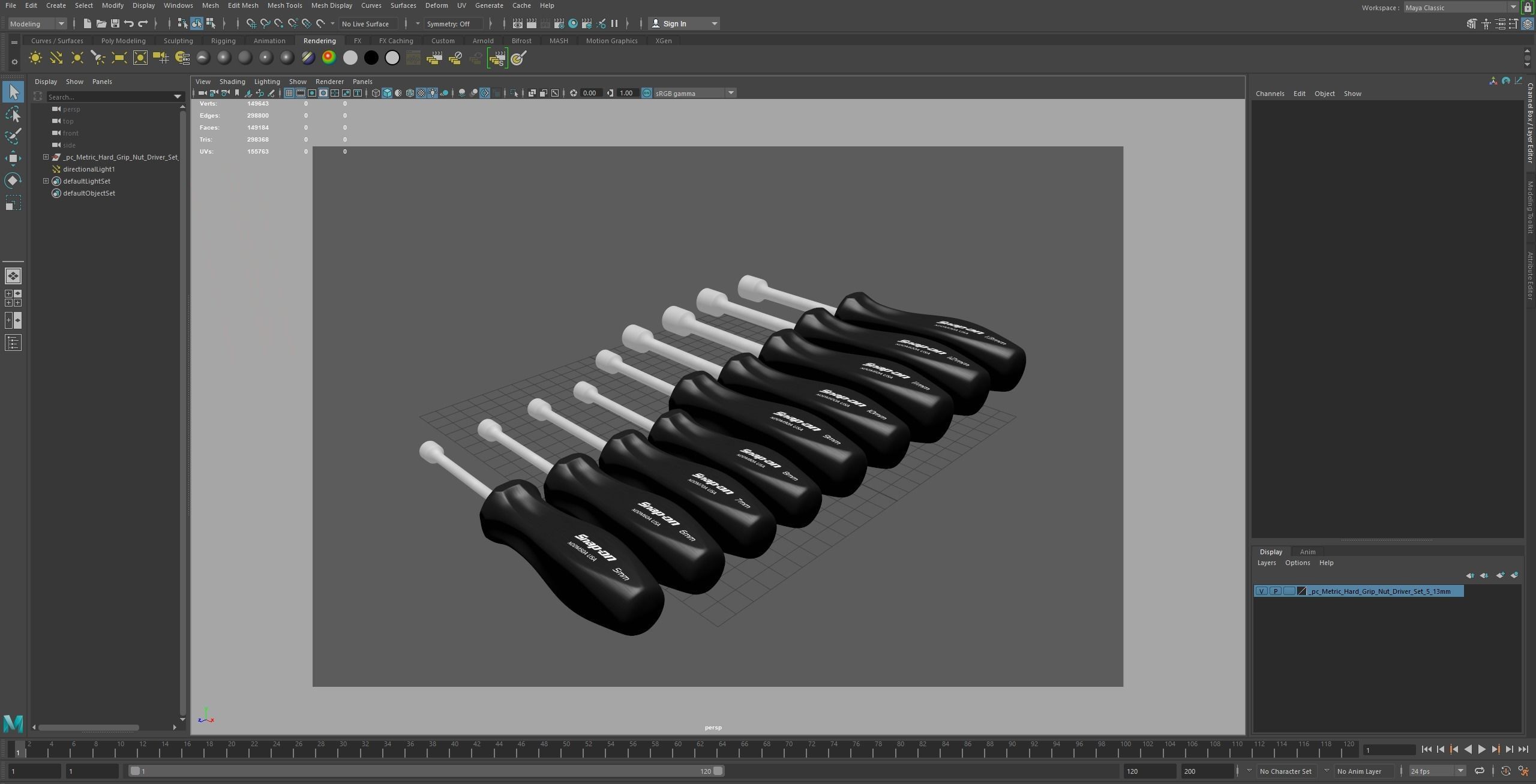Toggle the layer display type box
Viewport: 1536px width, 784px height.
(x=1289, y=591)
